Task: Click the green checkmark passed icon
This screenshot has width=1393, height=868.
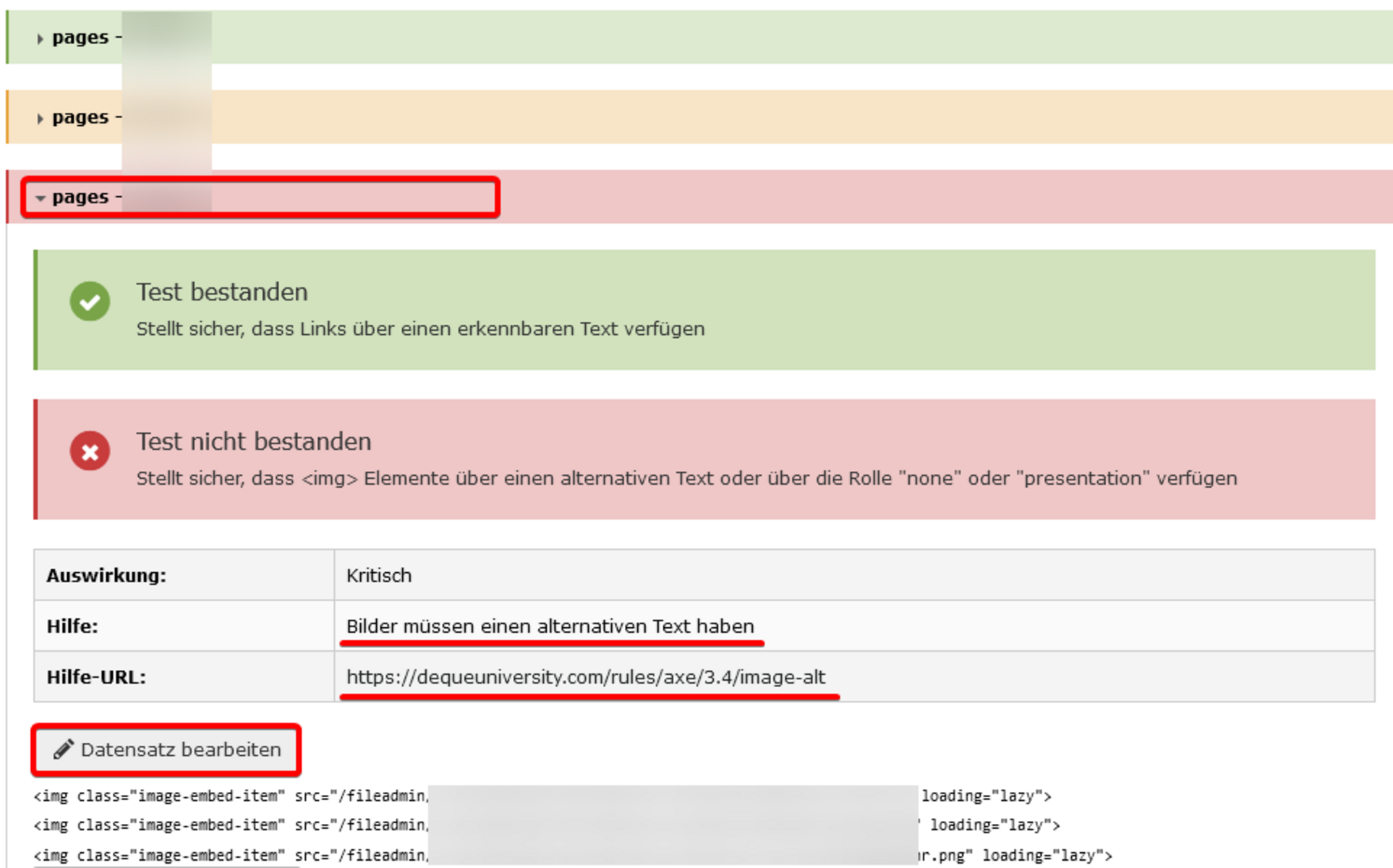Action: 90,301
